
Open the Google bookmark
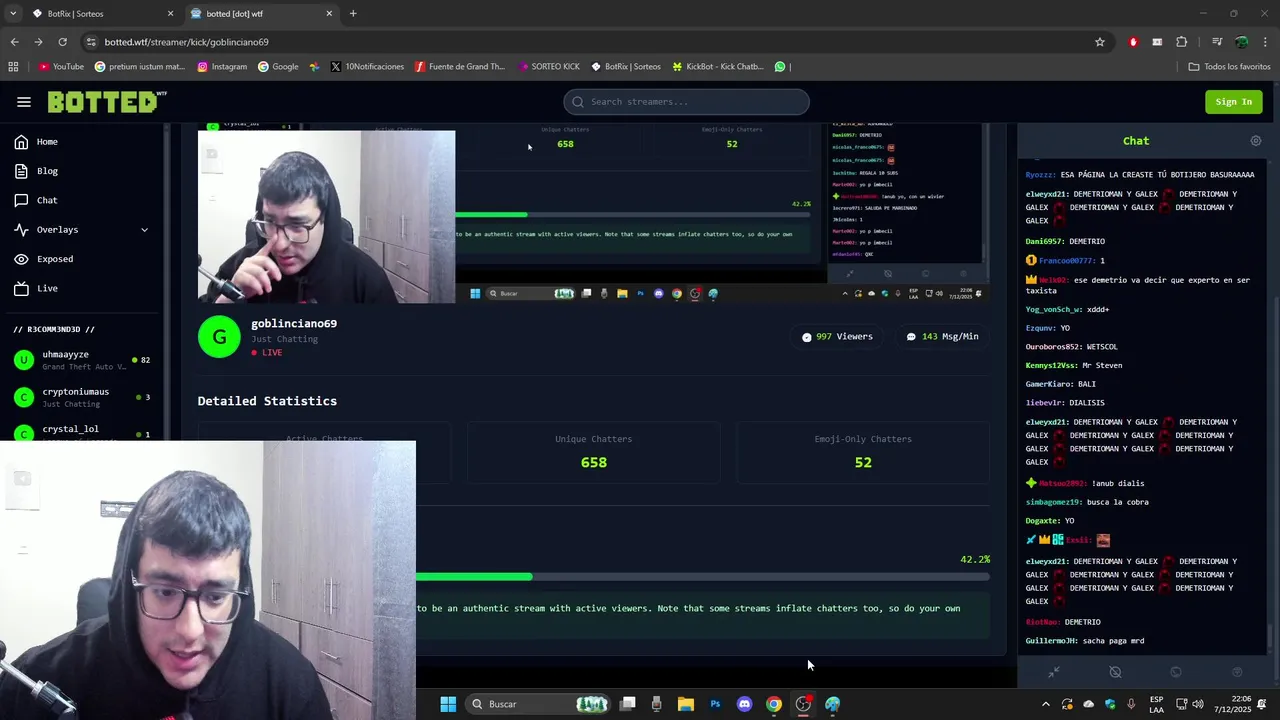point(278,67)
